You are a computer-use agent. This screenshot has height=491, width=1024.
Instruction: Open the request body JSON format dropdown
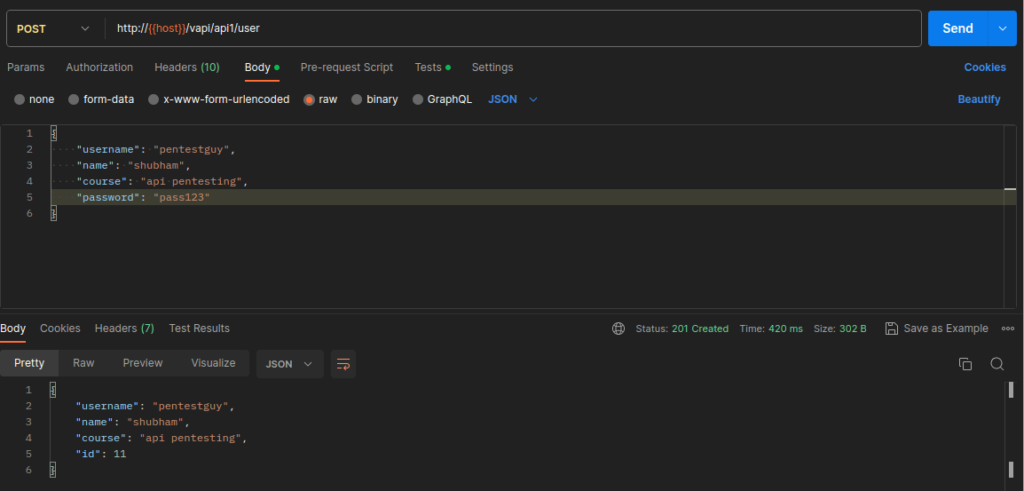(513, 99)
